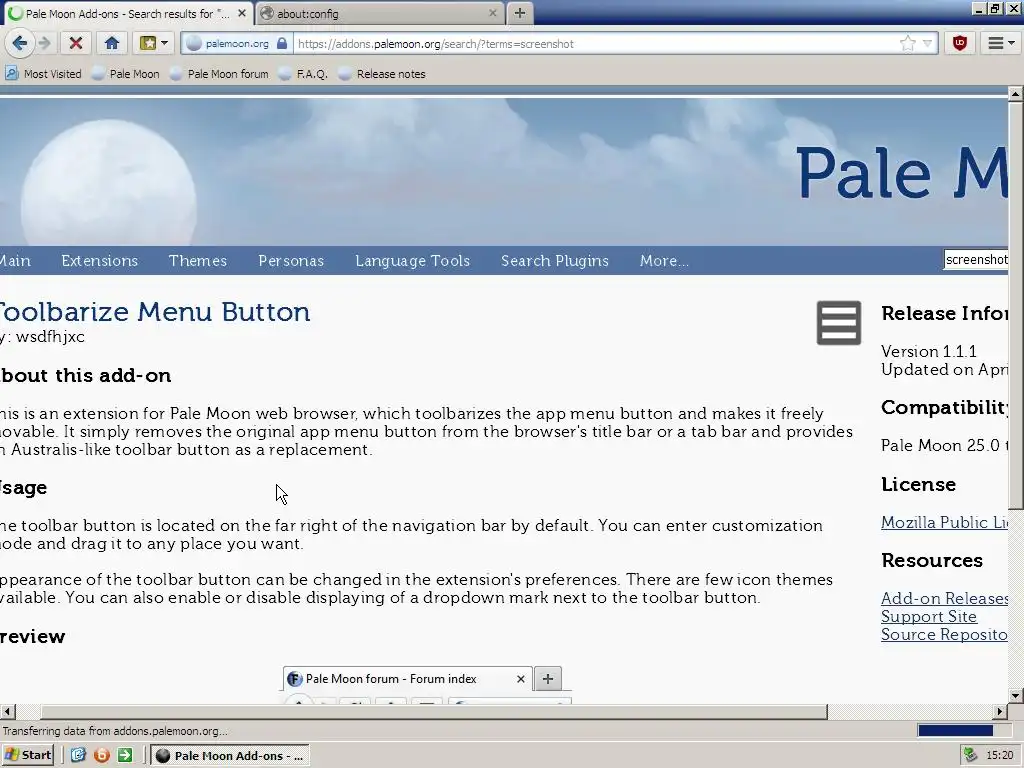Open the Support Site link

point(929,616)
